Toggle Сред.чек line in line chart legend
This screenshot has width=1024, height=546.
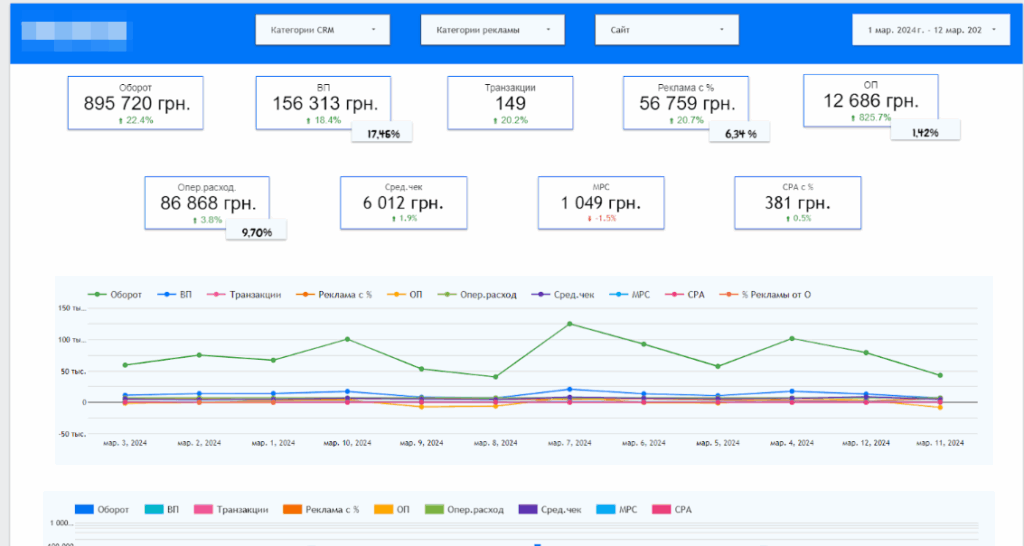(567, 295)
